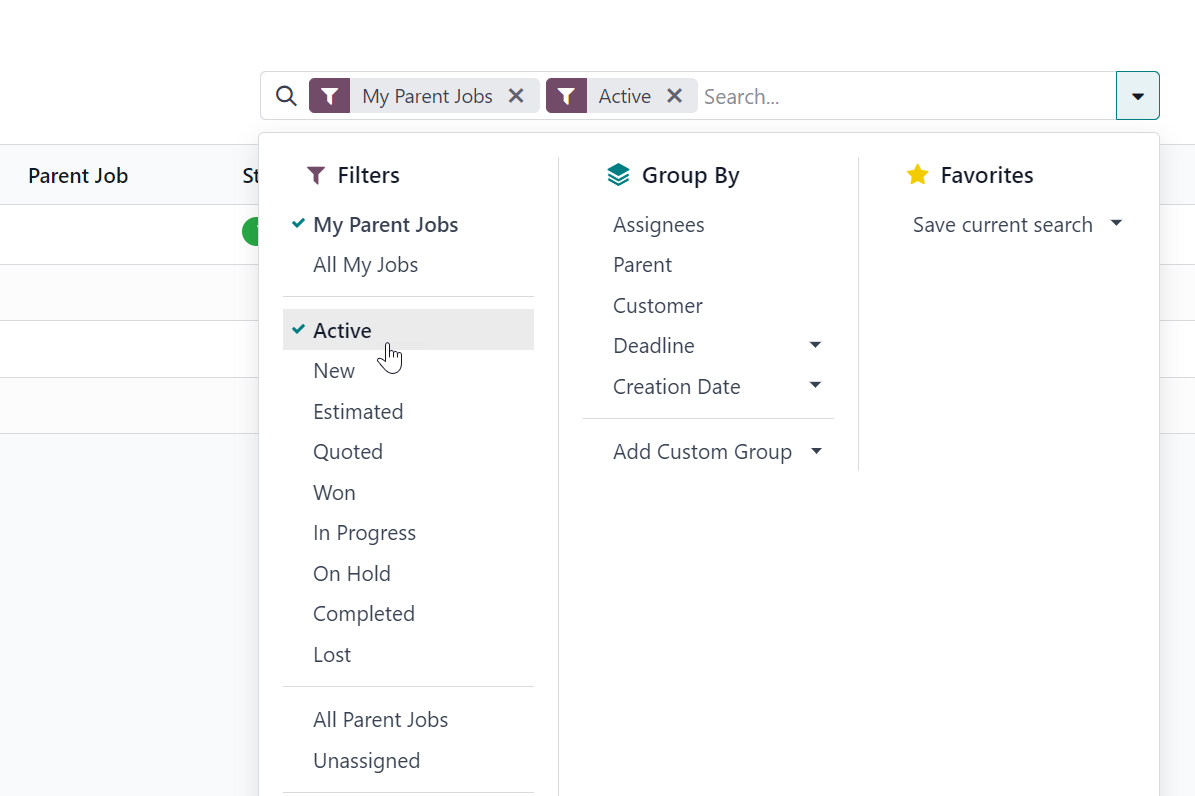
Task: Uncheck the Active filter option
Action: (x=342, y=331)
